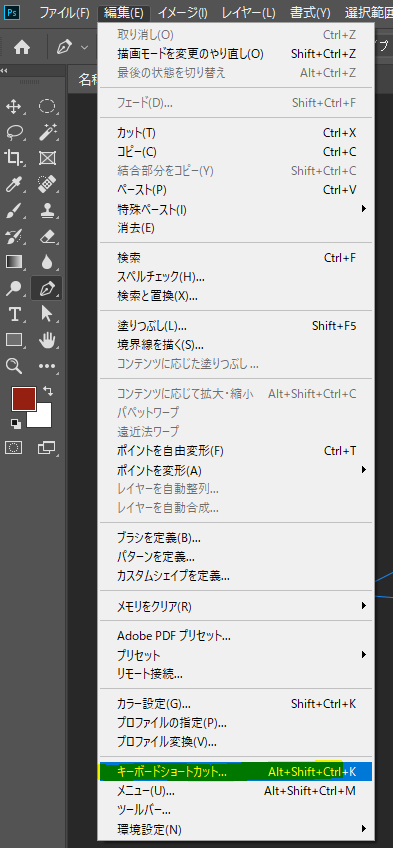The height and width of the screenshot is (848, 393).
Task: Choose ポイントを自由変形(F) menu item
Action: pyautogui.click(x=235, y=450)
